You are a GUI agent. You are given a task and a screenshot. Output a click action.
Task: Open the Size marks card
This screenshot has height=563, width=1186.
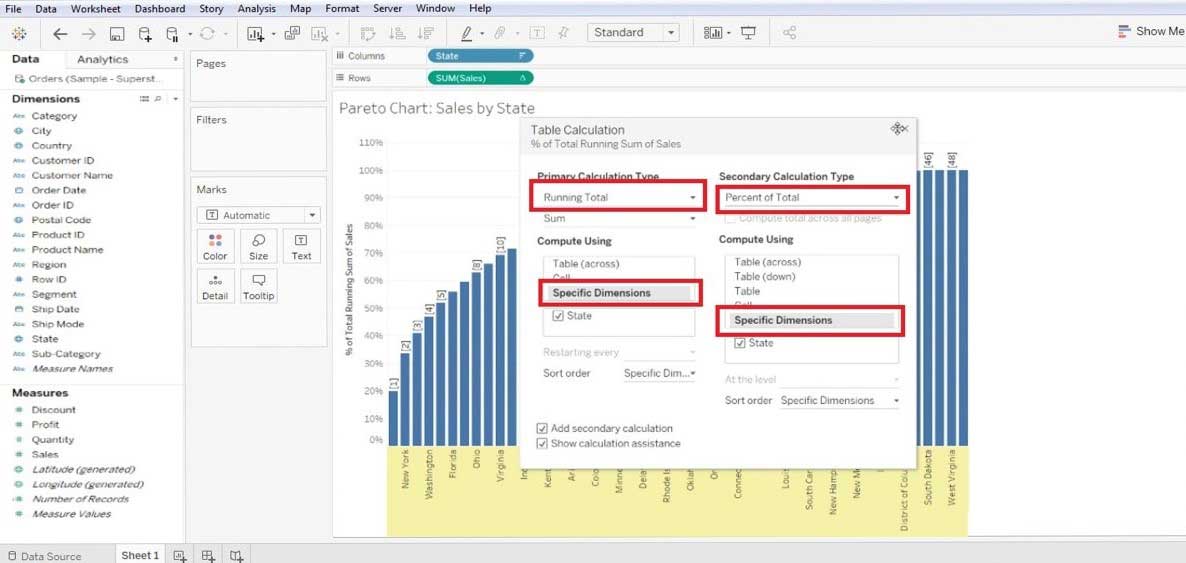259,247
